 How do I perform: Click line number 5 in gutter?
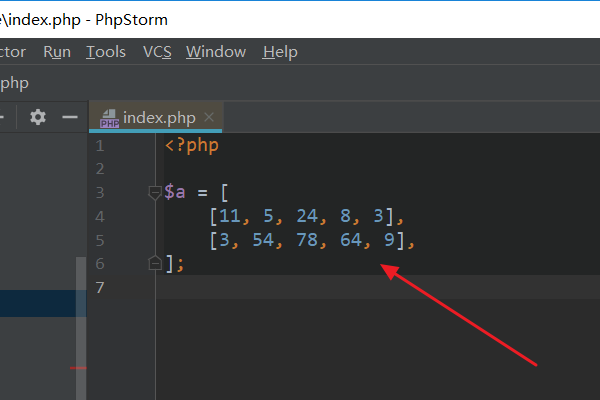pyautogui.click(x=100, y=240)
